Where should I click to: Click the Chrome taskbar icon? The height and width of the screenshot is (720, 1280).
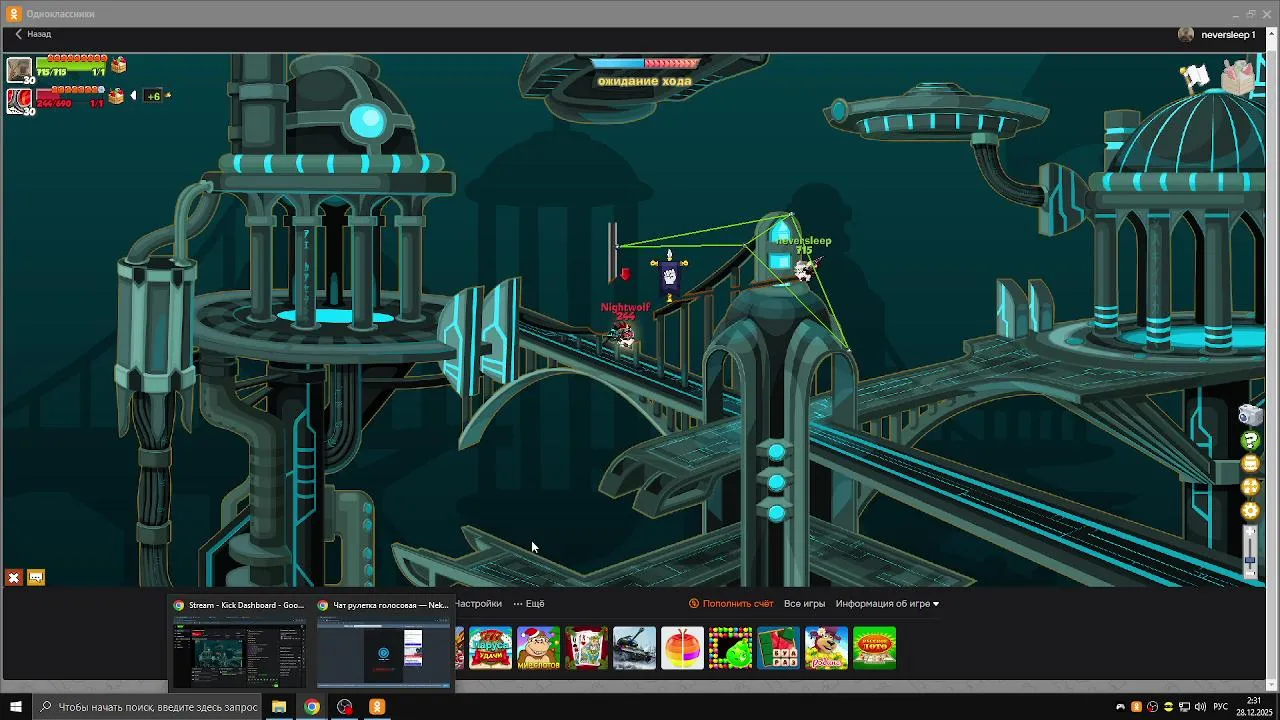click(312, 707)
